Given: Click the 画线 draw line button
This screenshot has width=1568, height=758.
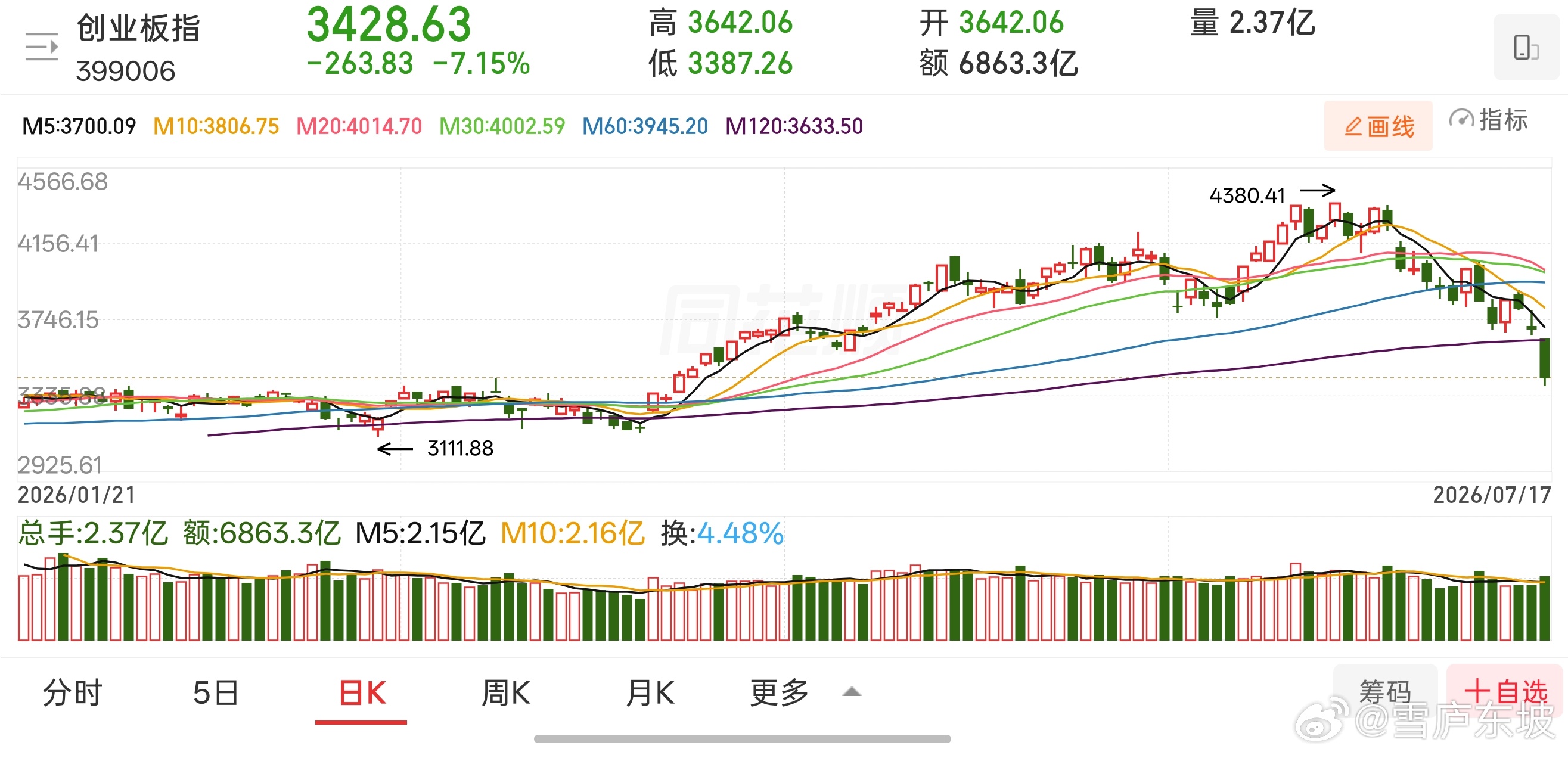Looking at the screenshot, I should click(x=1378, y=126).
